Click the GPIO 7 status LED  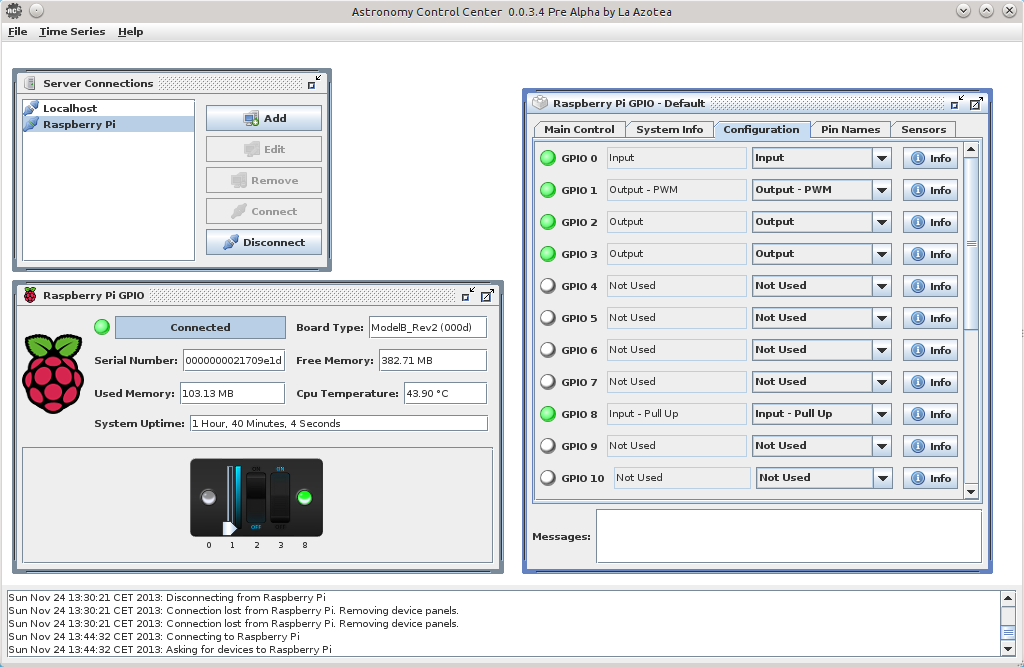point(548,382)
